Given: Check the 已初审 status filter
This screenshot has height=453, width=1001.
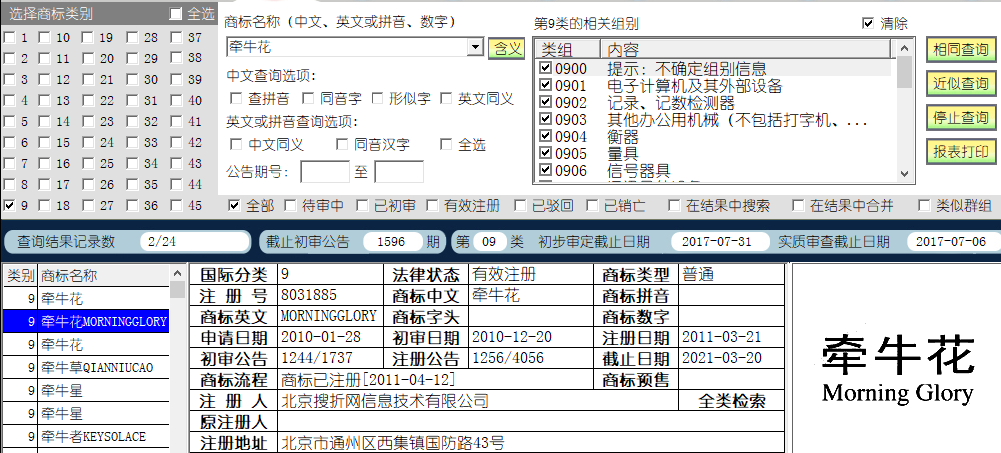Looking at the screenshot, I should click(362, 205).
